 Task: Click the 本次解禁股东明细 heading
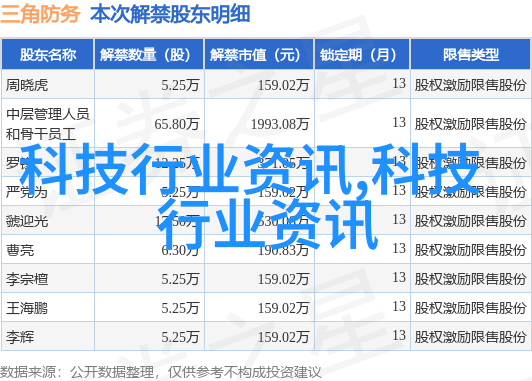click(x=170, y=14)
